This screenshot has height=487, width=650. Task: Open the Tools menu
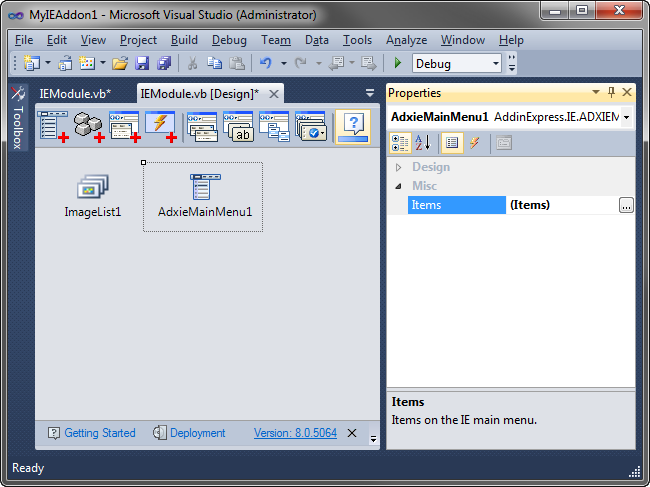(357, 40)
